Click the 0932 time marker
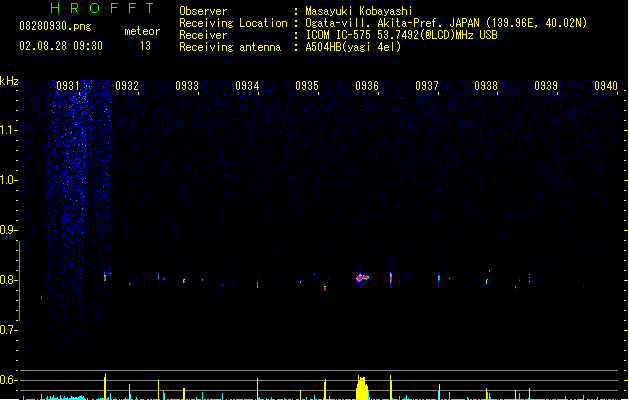 pyautogui.click(x=127, y=86)
